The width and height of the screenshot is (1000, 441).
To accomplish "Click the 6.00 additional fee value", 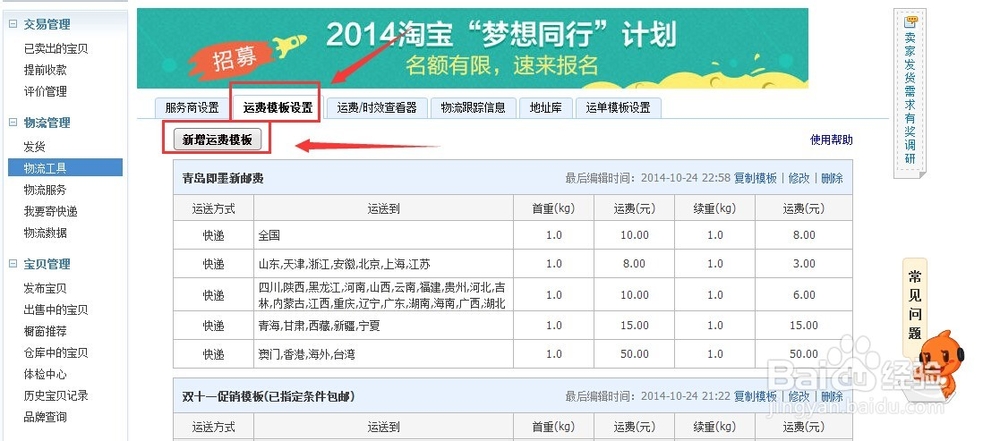I will (x=804, y=295).
